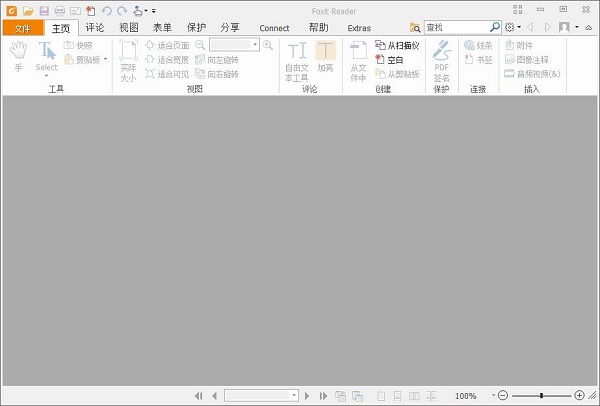
Task: Click Fit Width (适合宽度)
Action: (167, 60)
